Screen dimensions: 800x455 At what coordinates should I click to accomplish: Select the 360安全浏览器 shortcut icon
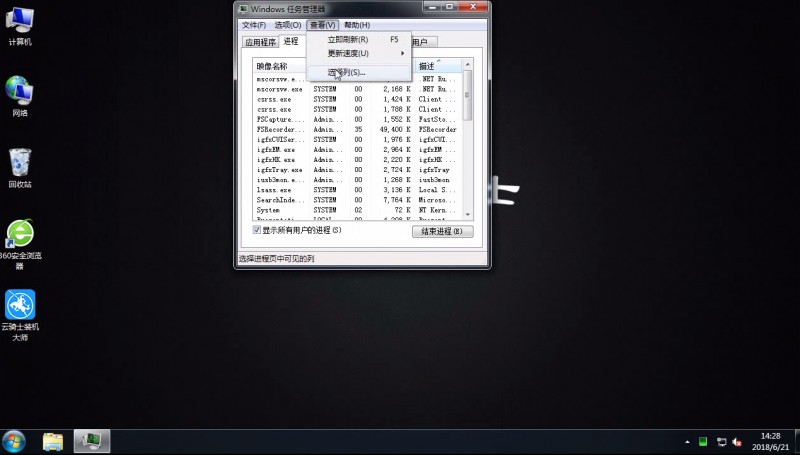click(20, 244)
